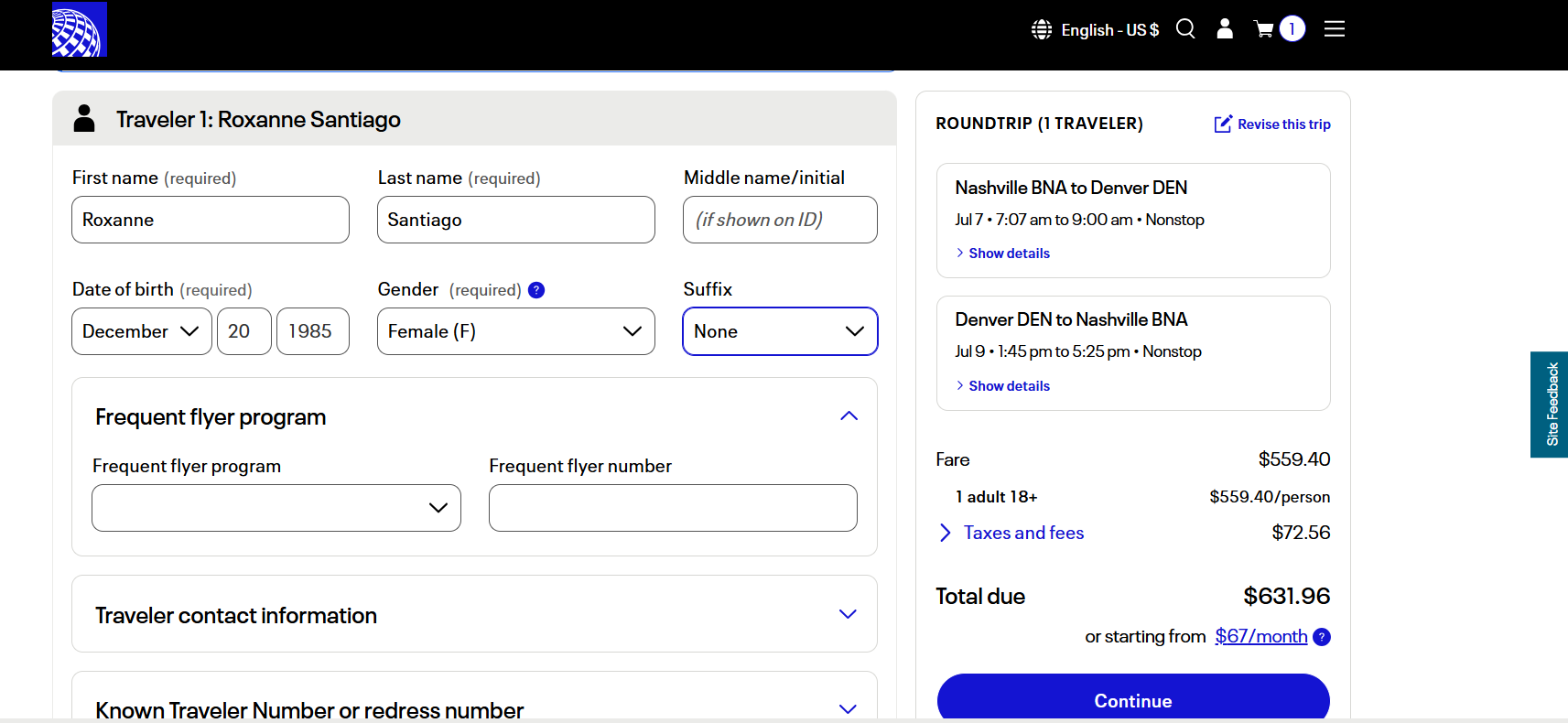1568x723 pixels.
Task: Open the hamburger menu icon
Action: [1335, 29]
